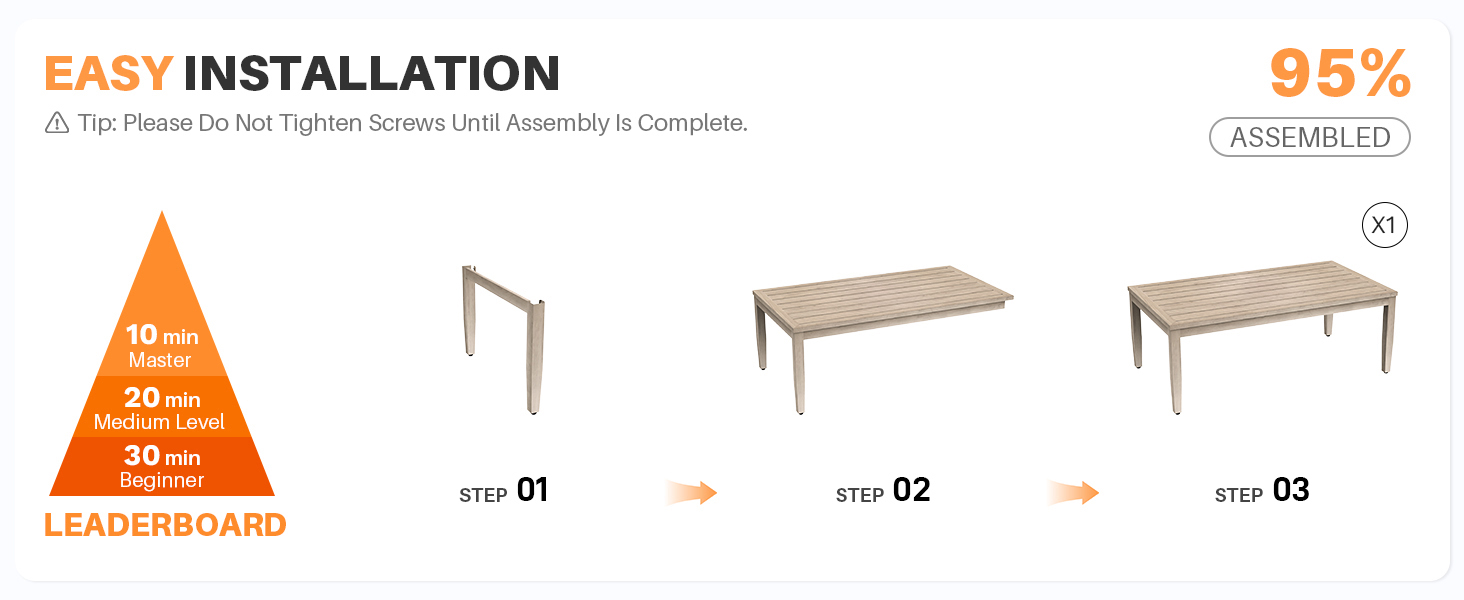
Task: Click the STEP 01 label
Action: click(x=504, y=492)
